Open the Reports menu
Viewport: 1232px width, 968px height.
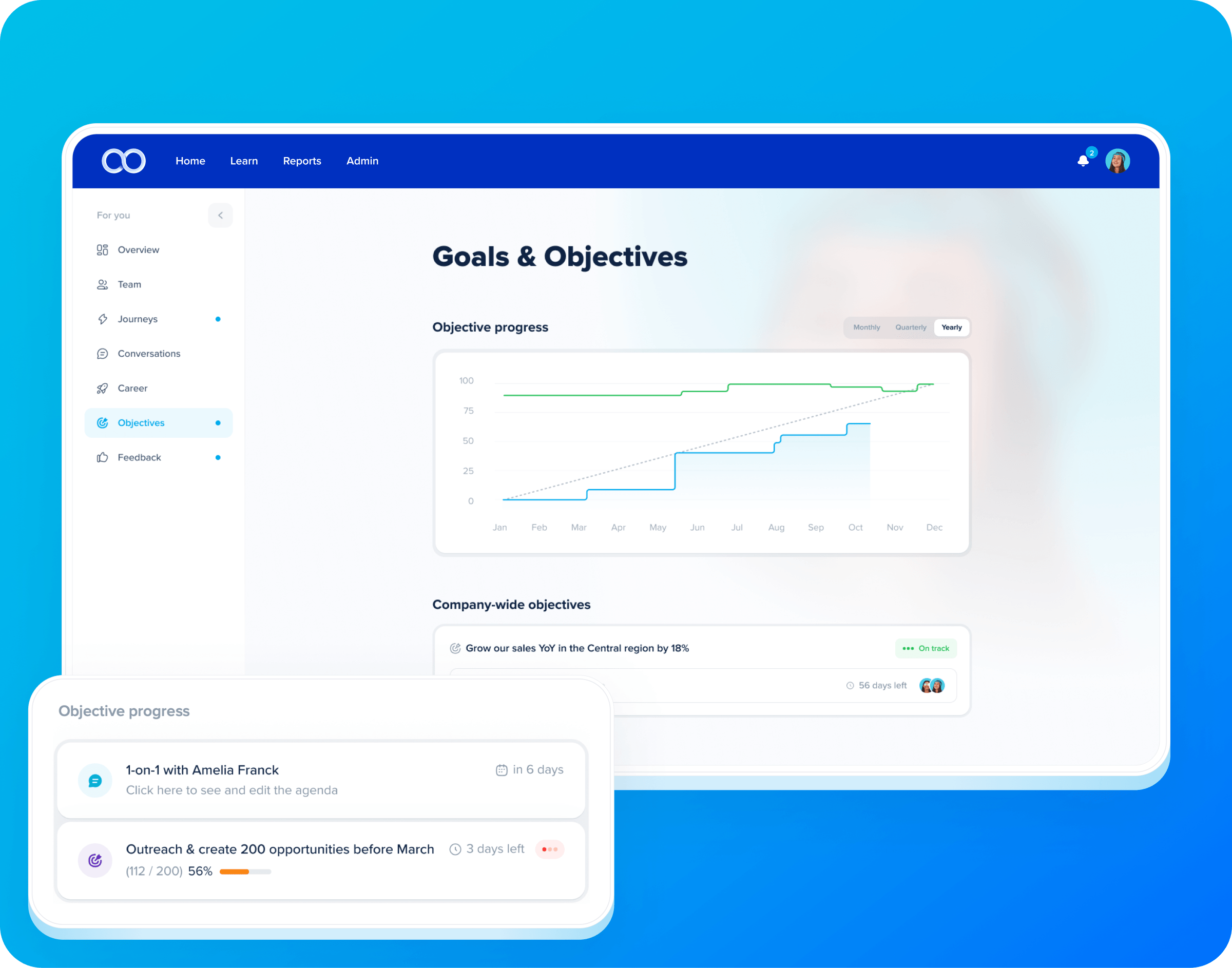[x=302, y=159]
